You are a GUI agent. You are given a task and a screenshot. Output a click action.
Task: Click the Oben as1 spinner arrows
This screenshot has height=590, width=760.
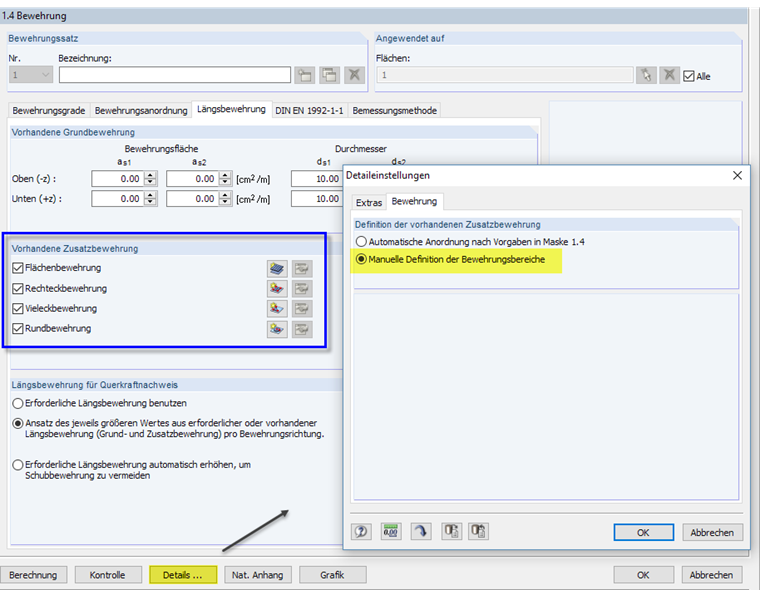tap(150, 179)
